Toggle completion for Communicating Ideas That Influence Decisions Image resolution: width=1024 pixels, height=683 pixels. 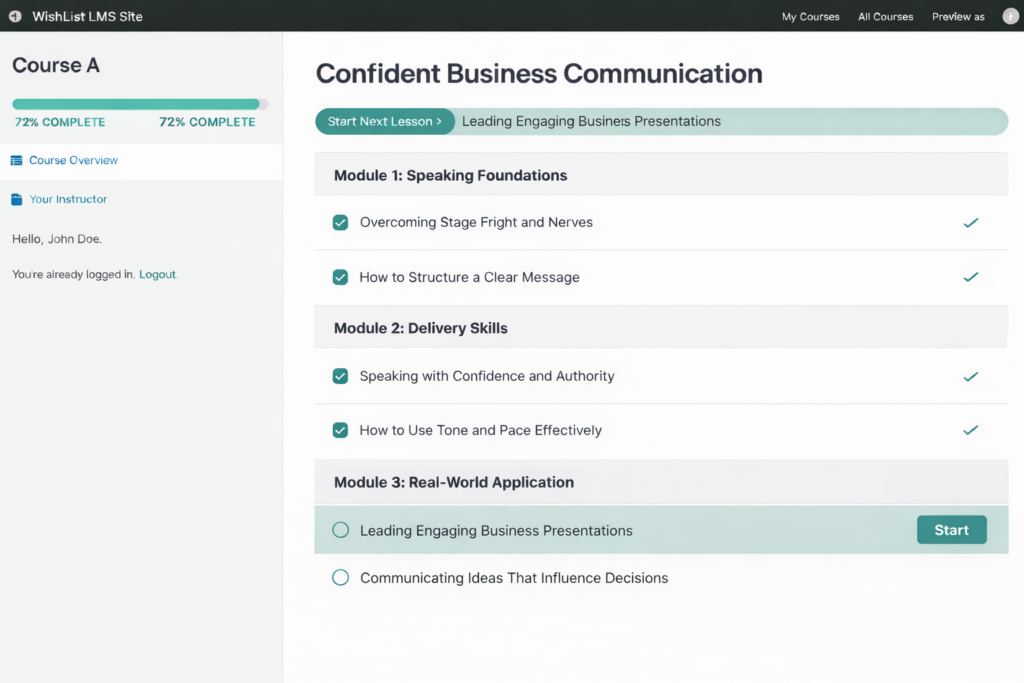(340, 578)
